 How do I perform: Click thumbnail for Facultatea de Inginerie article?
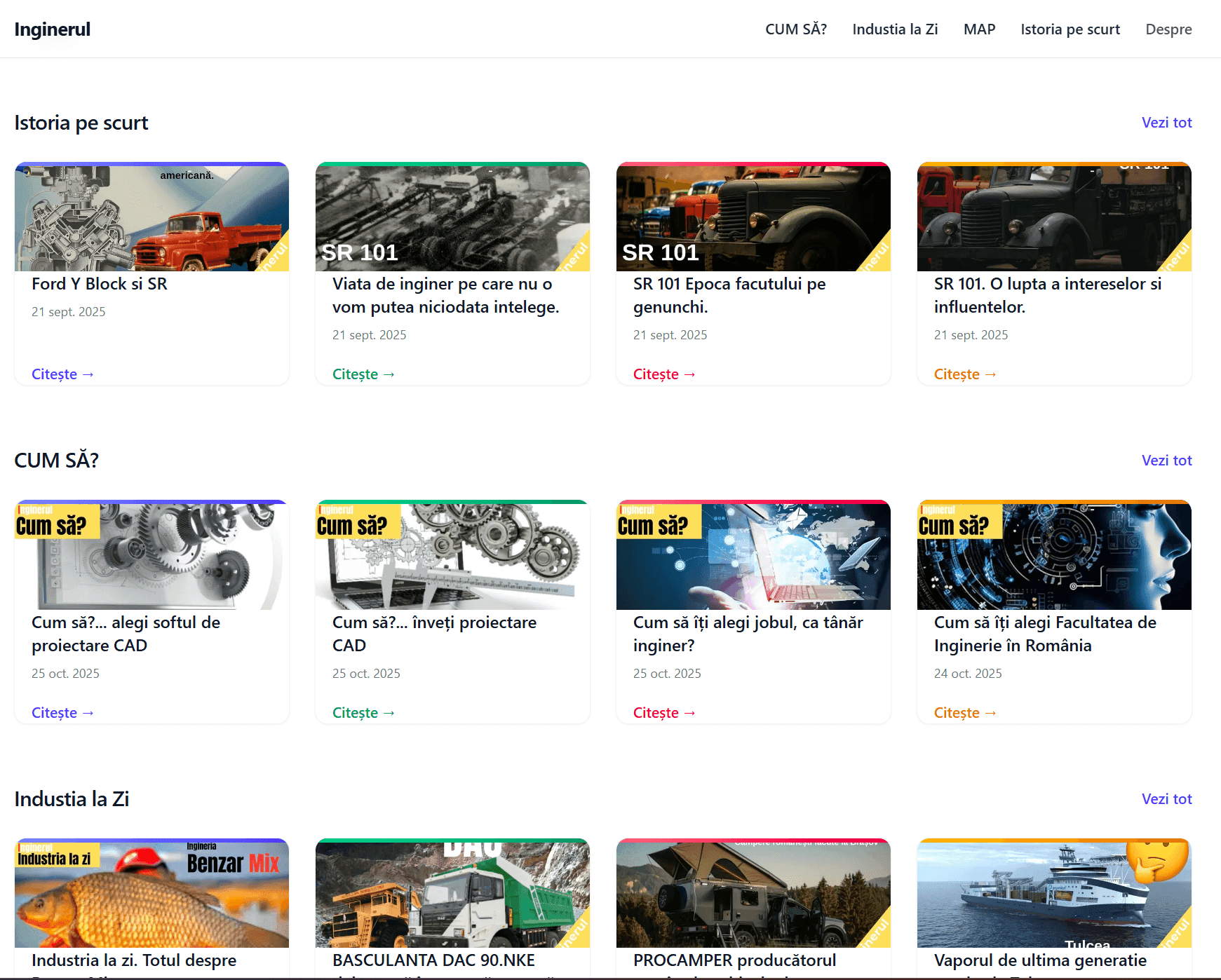click(1054, 556)
